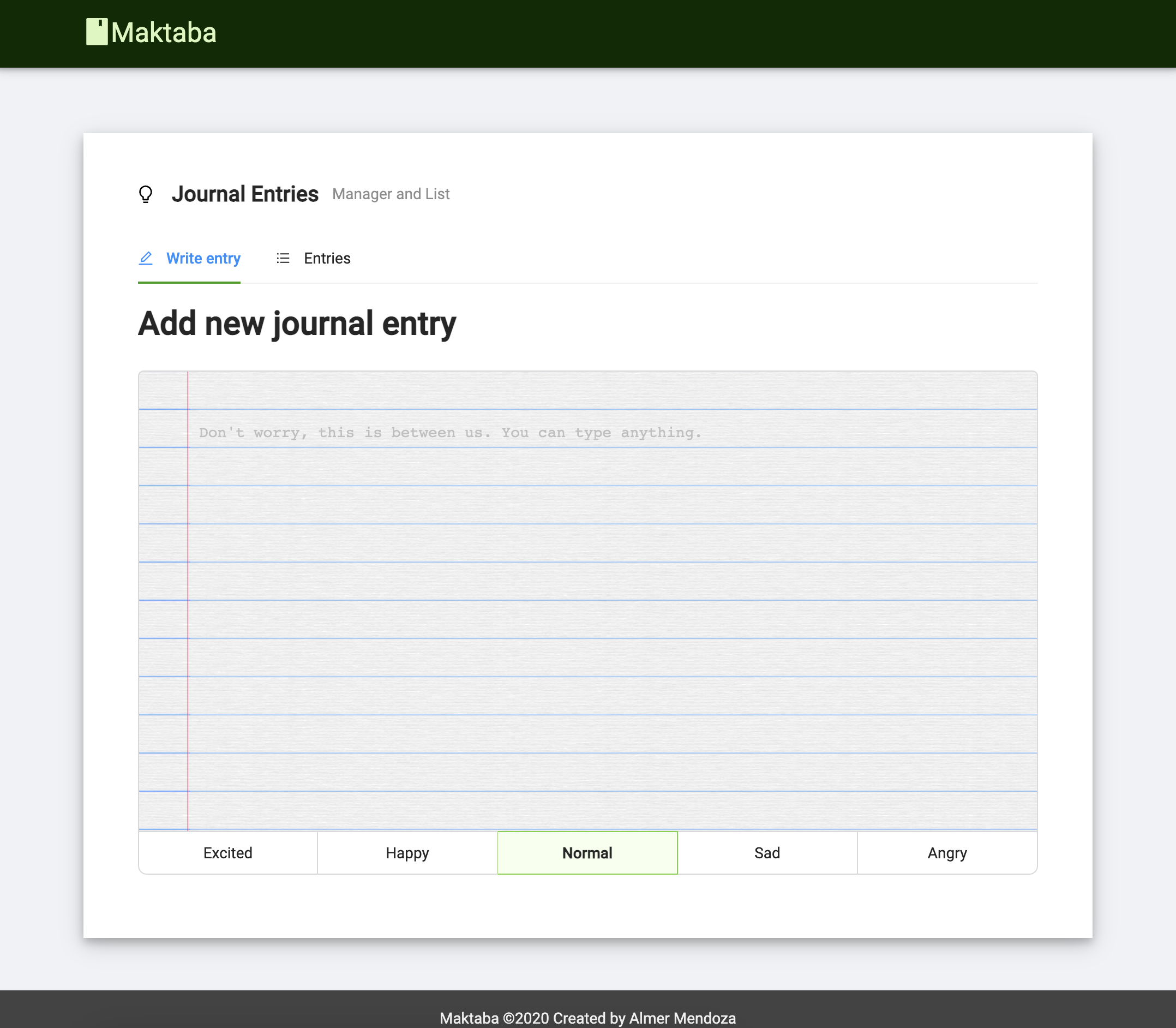
Task: Click the lightbulb icon next to Journal Entries
Action: (x=147, y=194)
